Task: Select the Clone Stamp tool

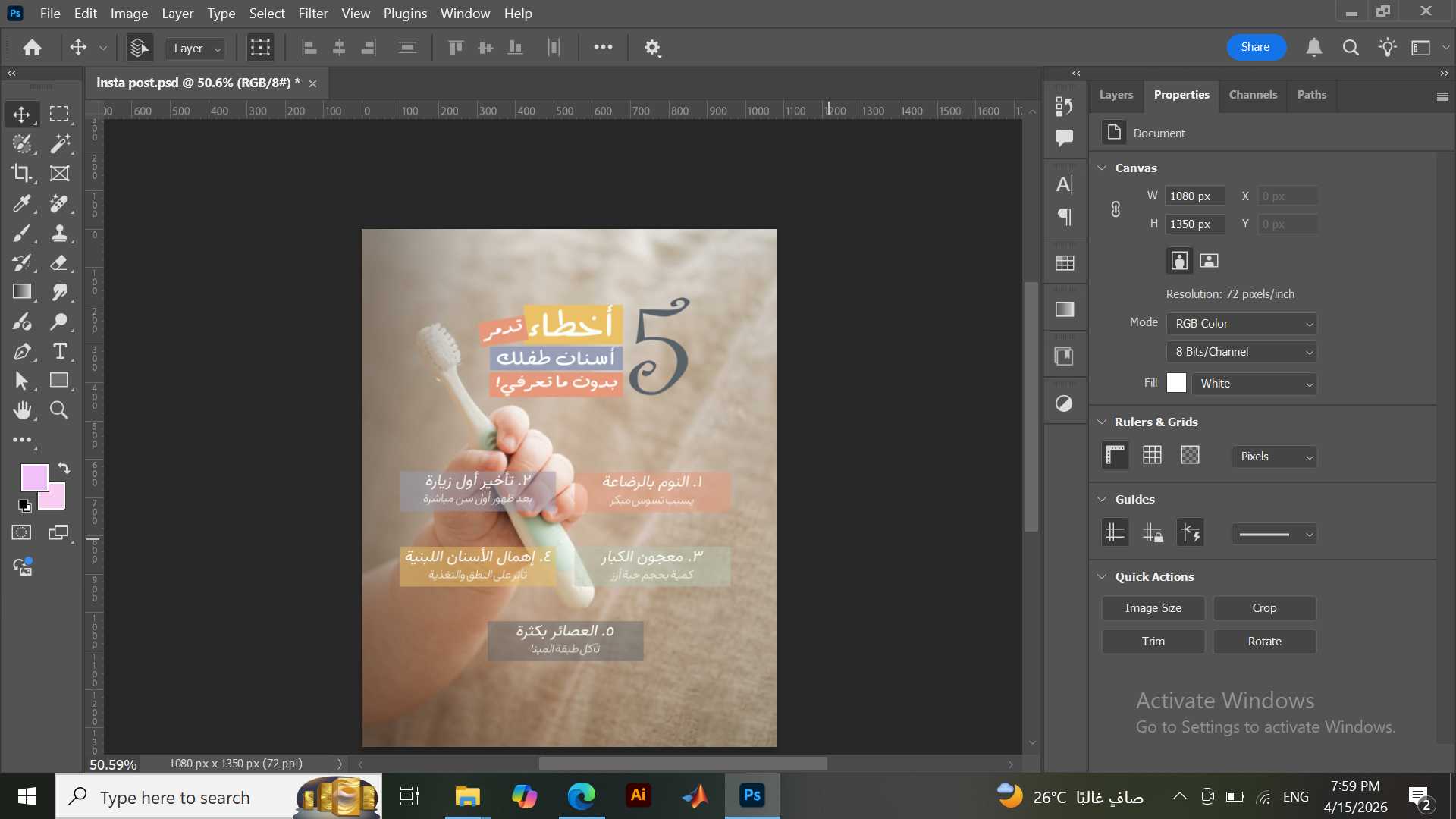Action: (59, 233)
